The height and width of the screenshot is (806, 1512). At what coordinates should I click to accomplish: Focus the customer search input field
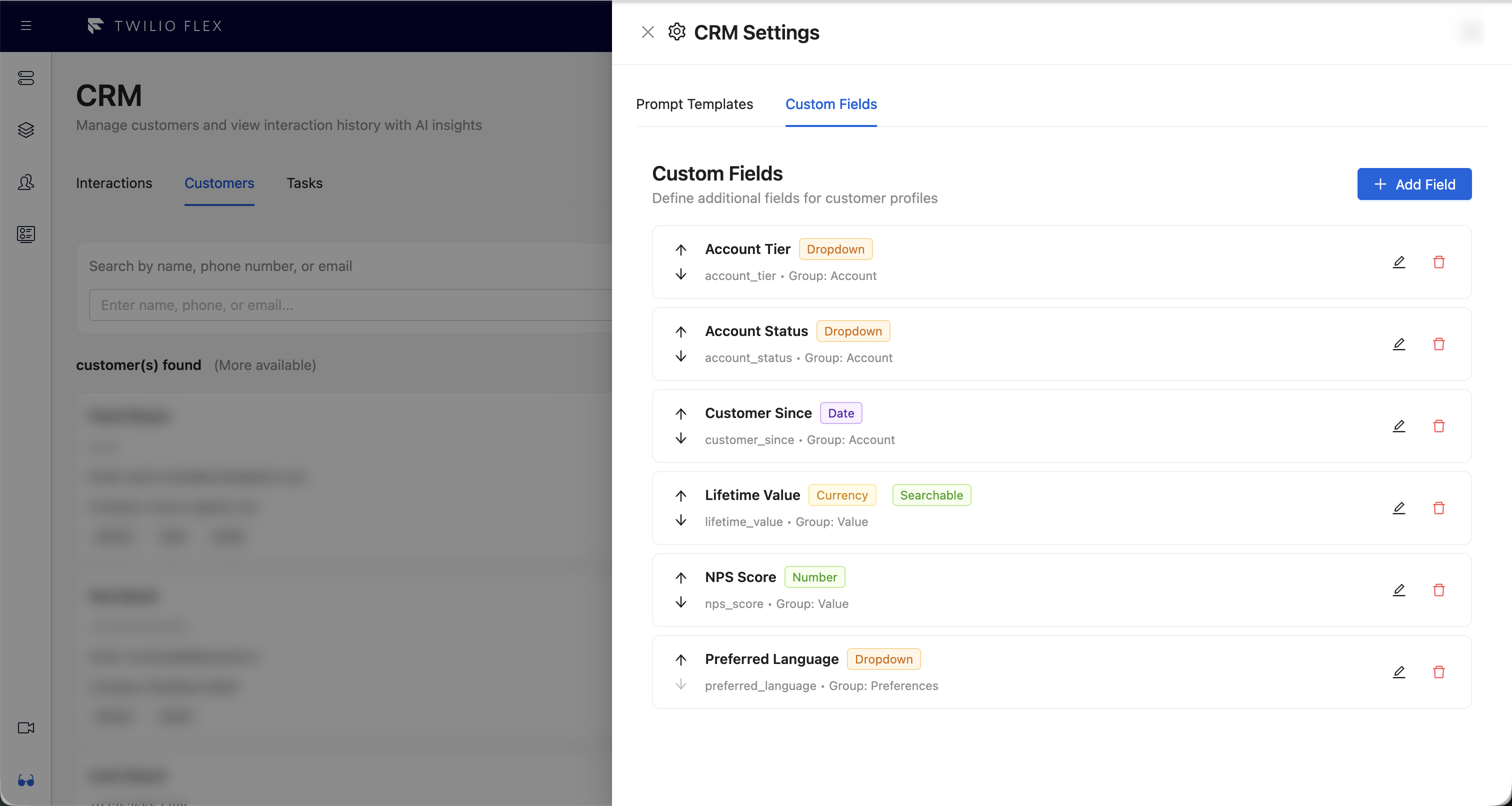click(x=350, y=304)
